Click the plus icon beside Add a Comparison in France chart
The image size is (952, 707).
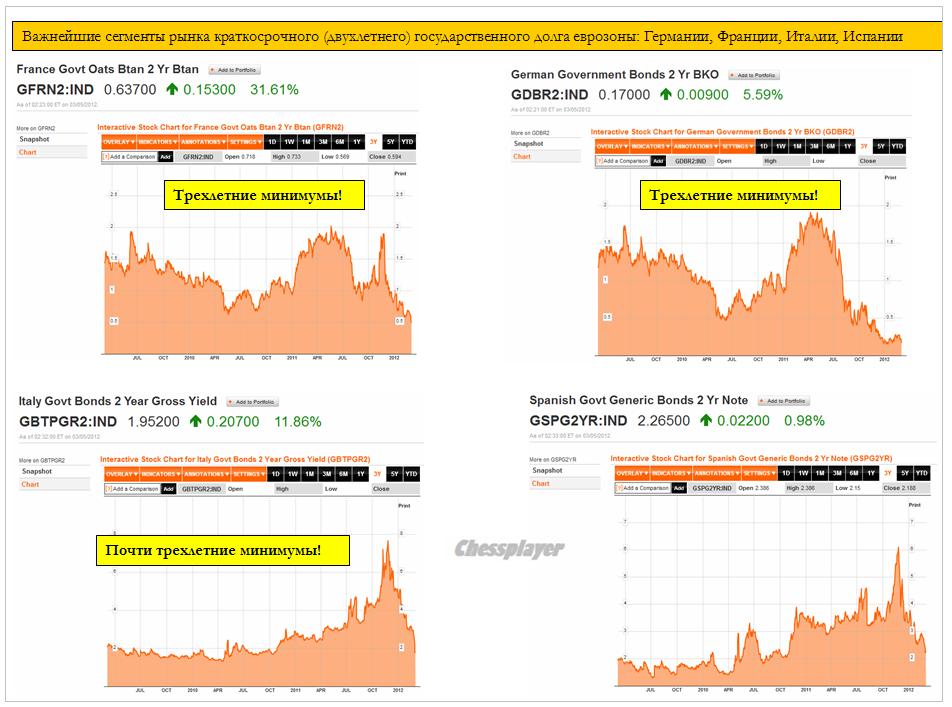point(106,157)
